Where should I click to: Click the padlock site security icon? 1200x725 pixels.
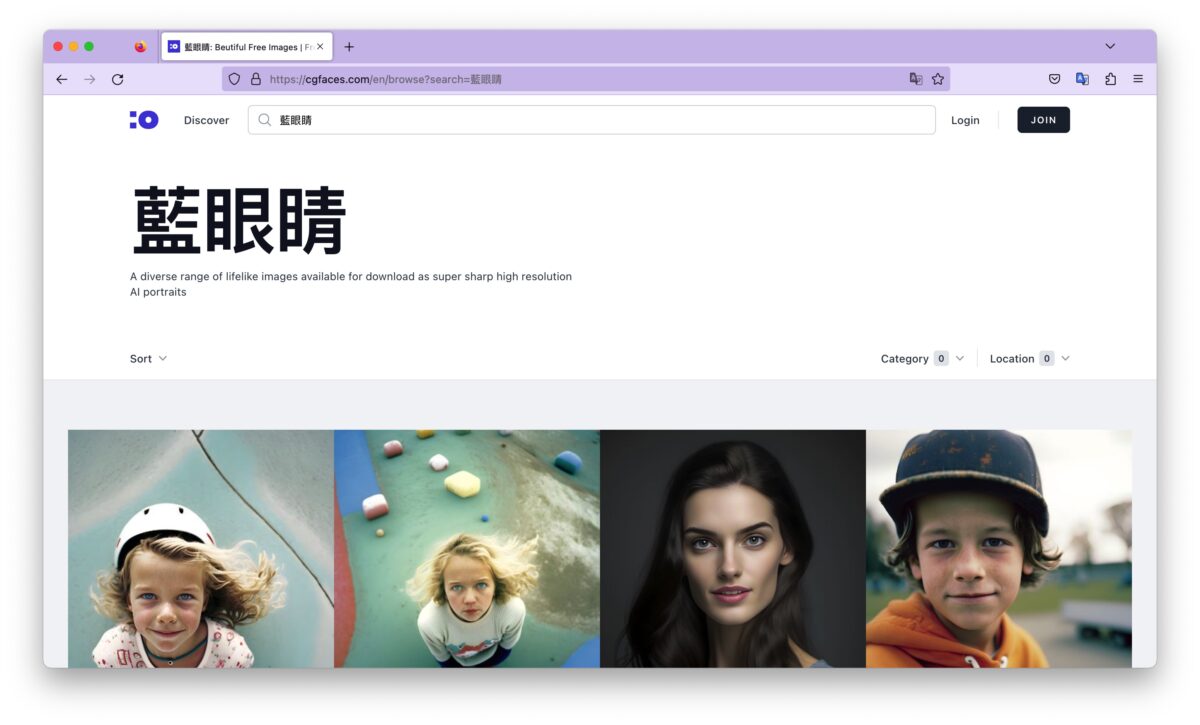coord(256,79)
